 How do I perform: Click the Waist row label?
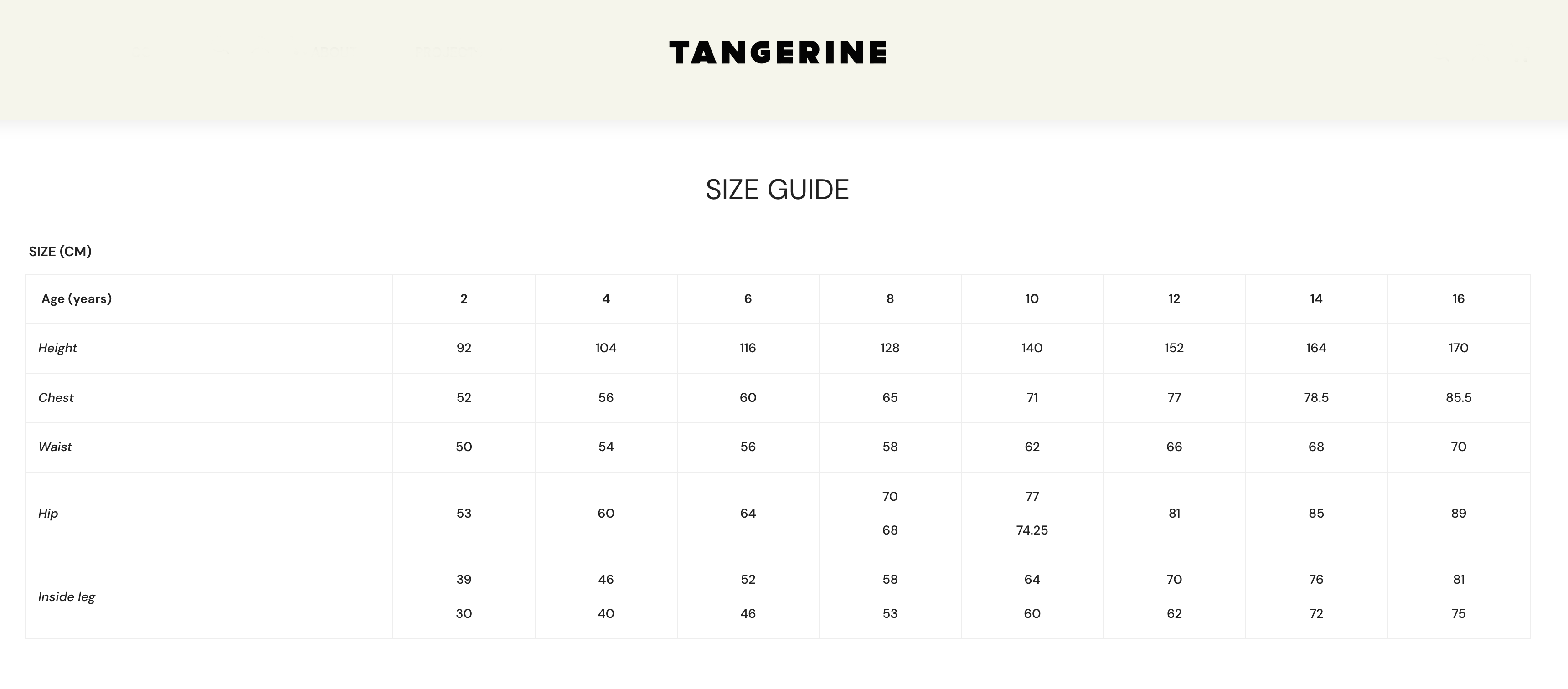56,447
